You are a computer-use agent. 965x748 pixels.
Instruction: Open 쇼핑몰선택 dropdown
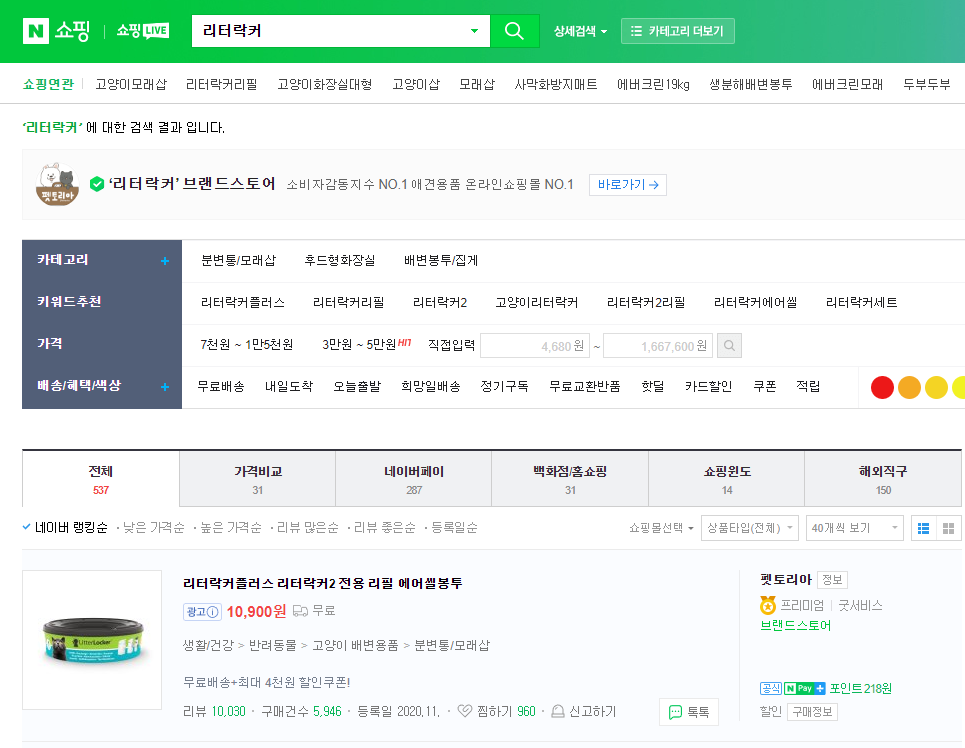[661, 528]
